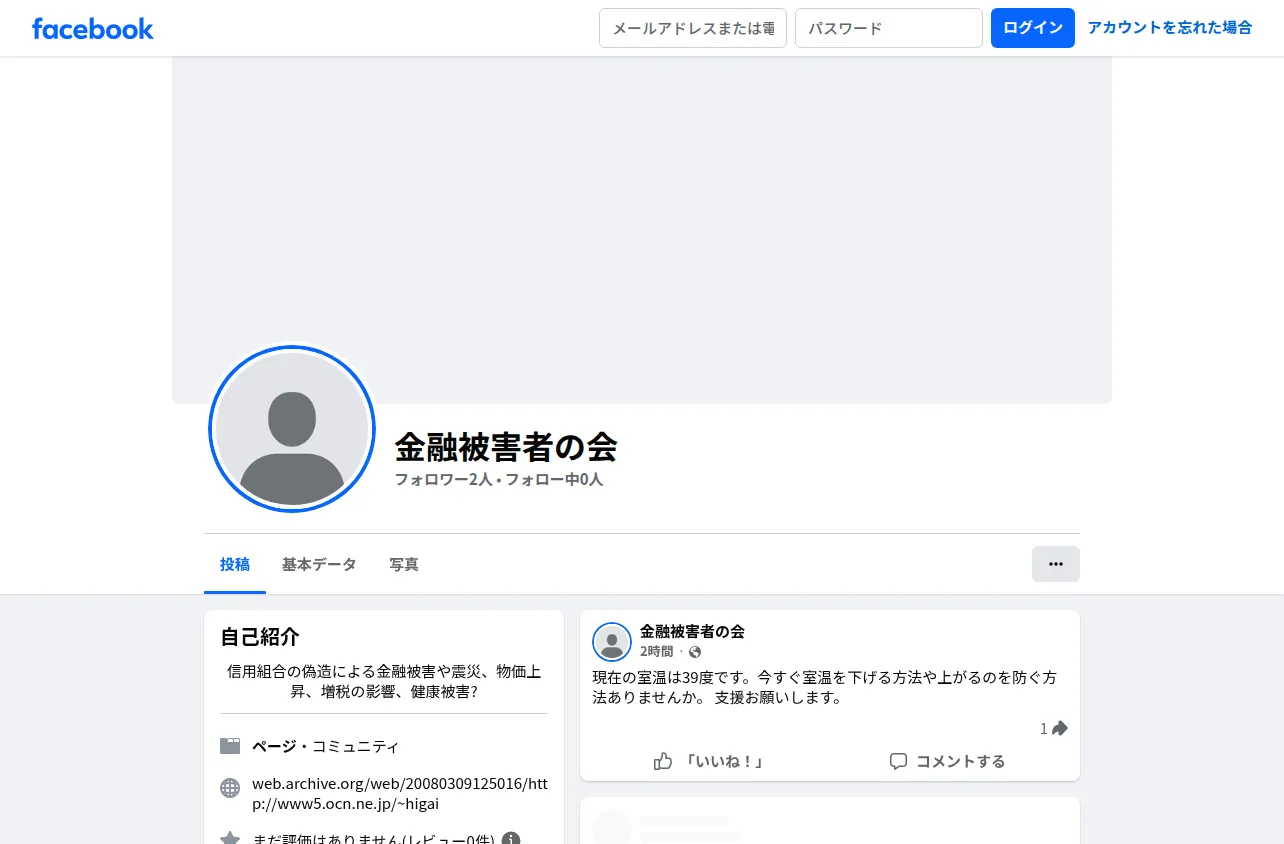Click the 金融被害者の会 post author name
This screenshot has height=844, width=1284.
pos(692,632)
